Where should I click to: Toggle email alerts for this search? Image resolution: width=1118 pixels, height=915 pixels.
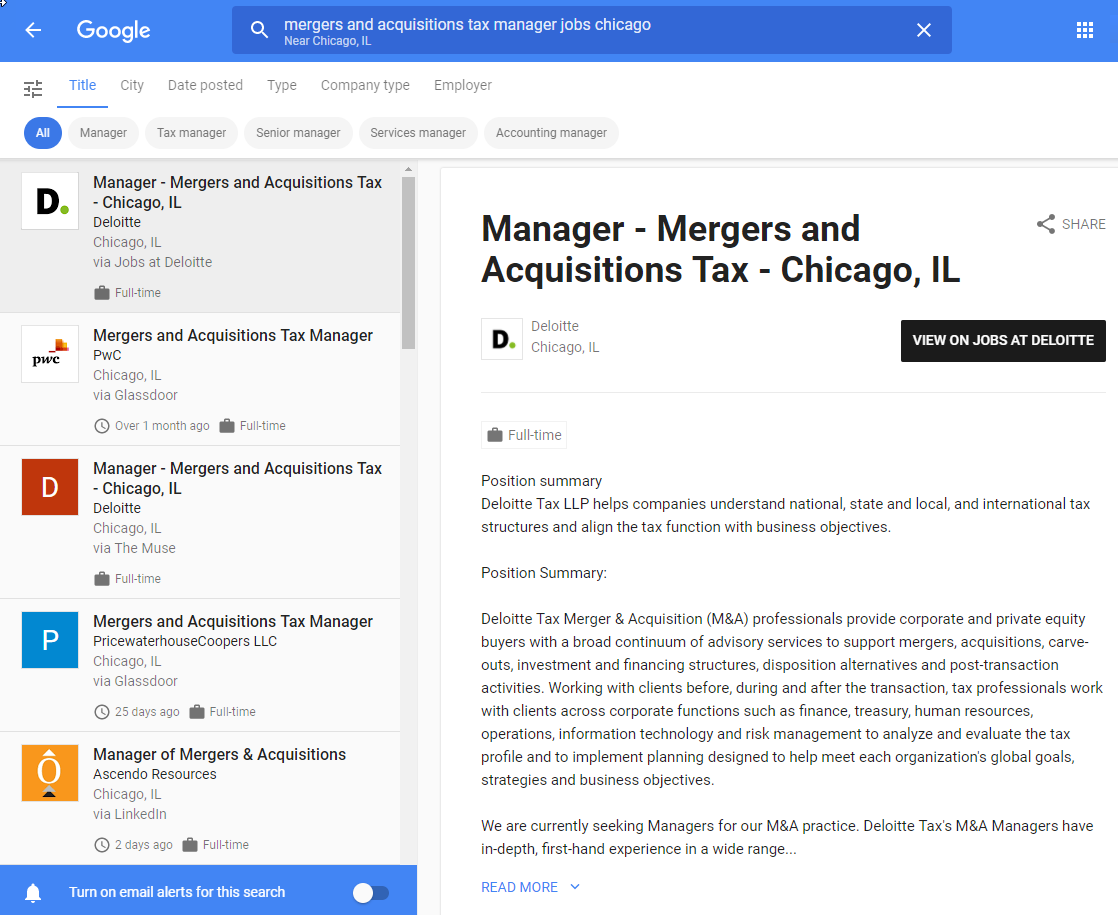[371, 892]
